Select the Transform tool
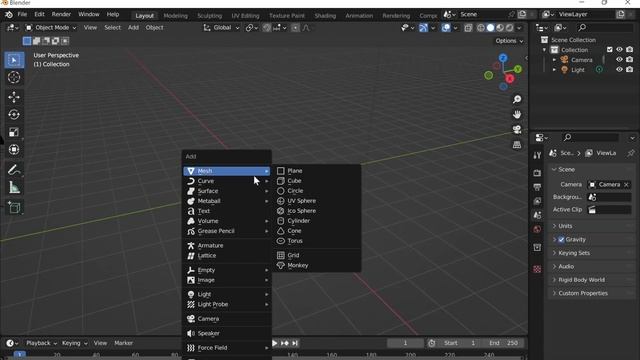Viewport: 640px width, 360px height. [x=14, y=149]
